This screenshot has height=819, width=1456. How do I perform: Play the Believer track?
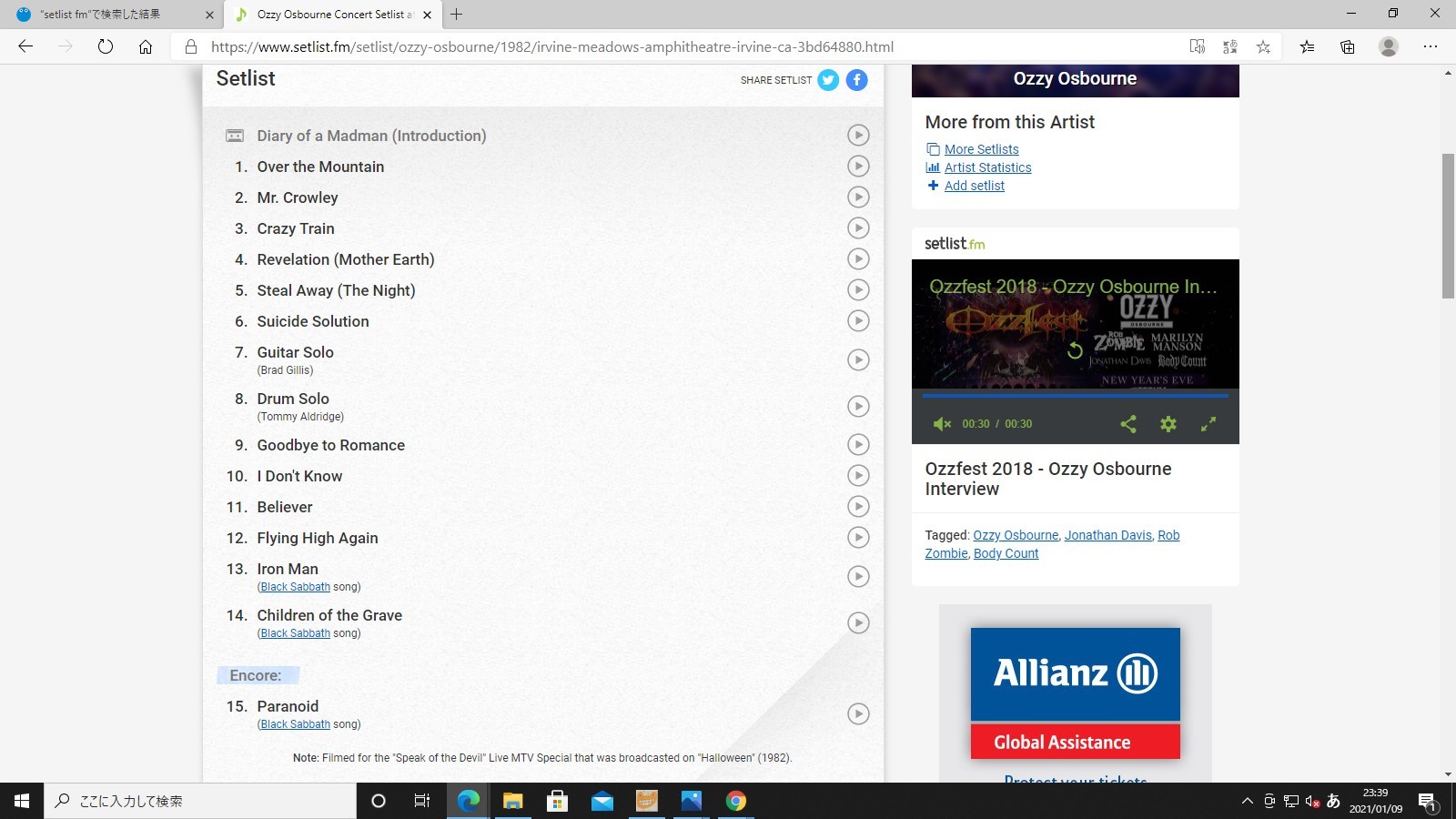(858, 507)
